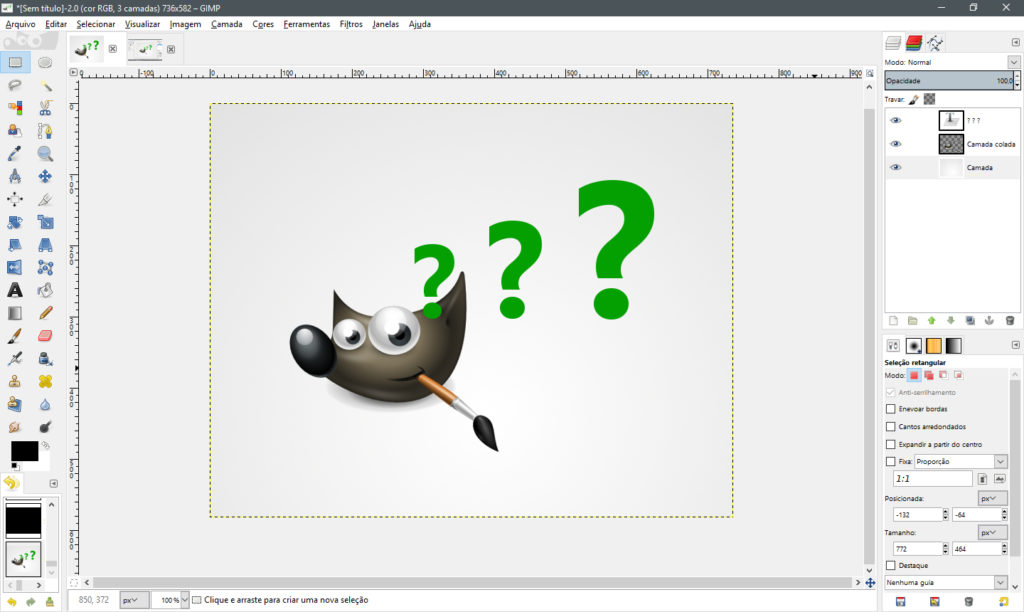Select the Text tool in toolbox
Image resolution: width=1024 pixels, height=612 pixels.
[15, 290]
